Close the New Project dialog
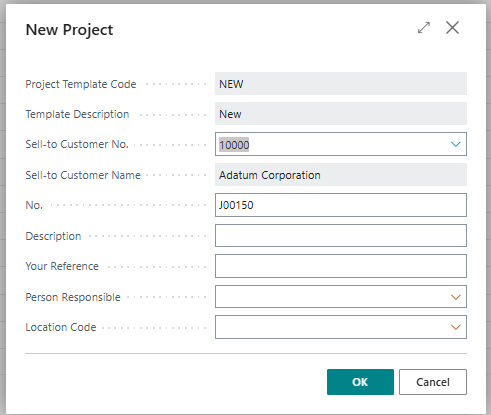The width and height of the screenshot is (491, 415). pyautogui.click(x=452, y=28)
